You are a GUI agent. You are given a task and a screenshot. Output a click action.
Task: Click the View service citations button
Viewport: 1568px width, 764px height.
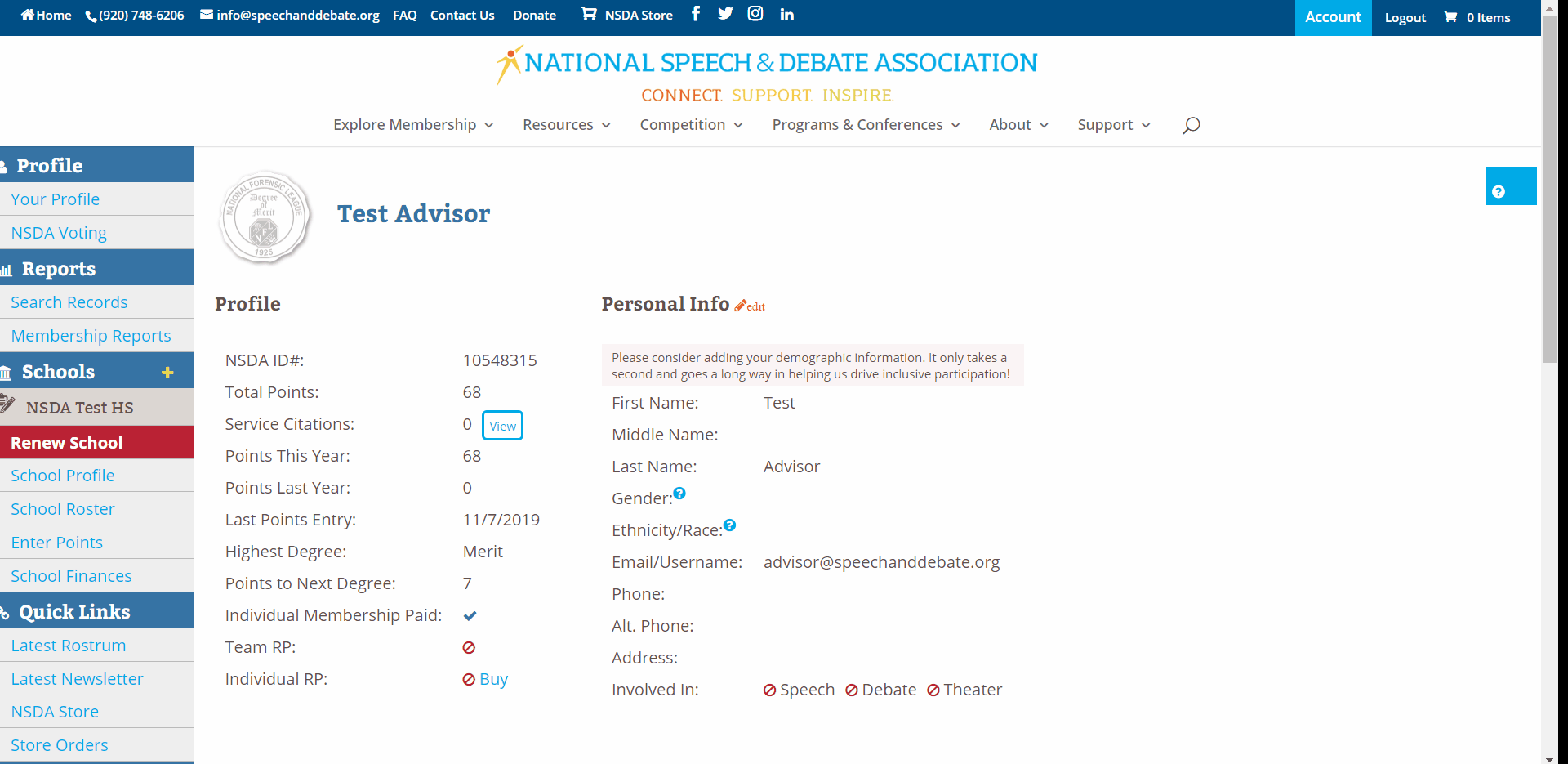(x=502, y=426)
